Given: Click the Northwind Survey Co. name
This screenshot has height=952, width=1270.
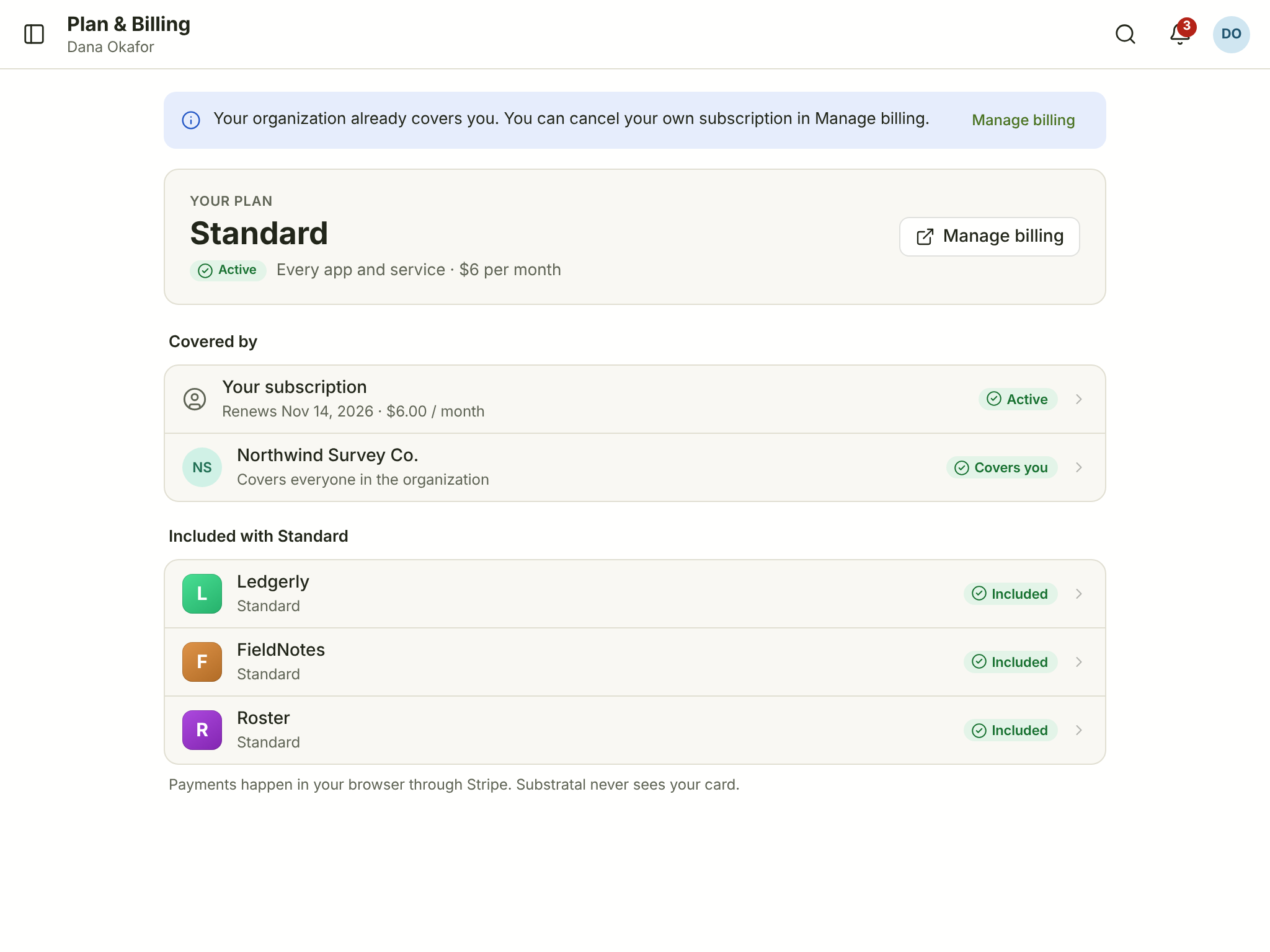Looking at the screenshot, I should click(327, 455).
